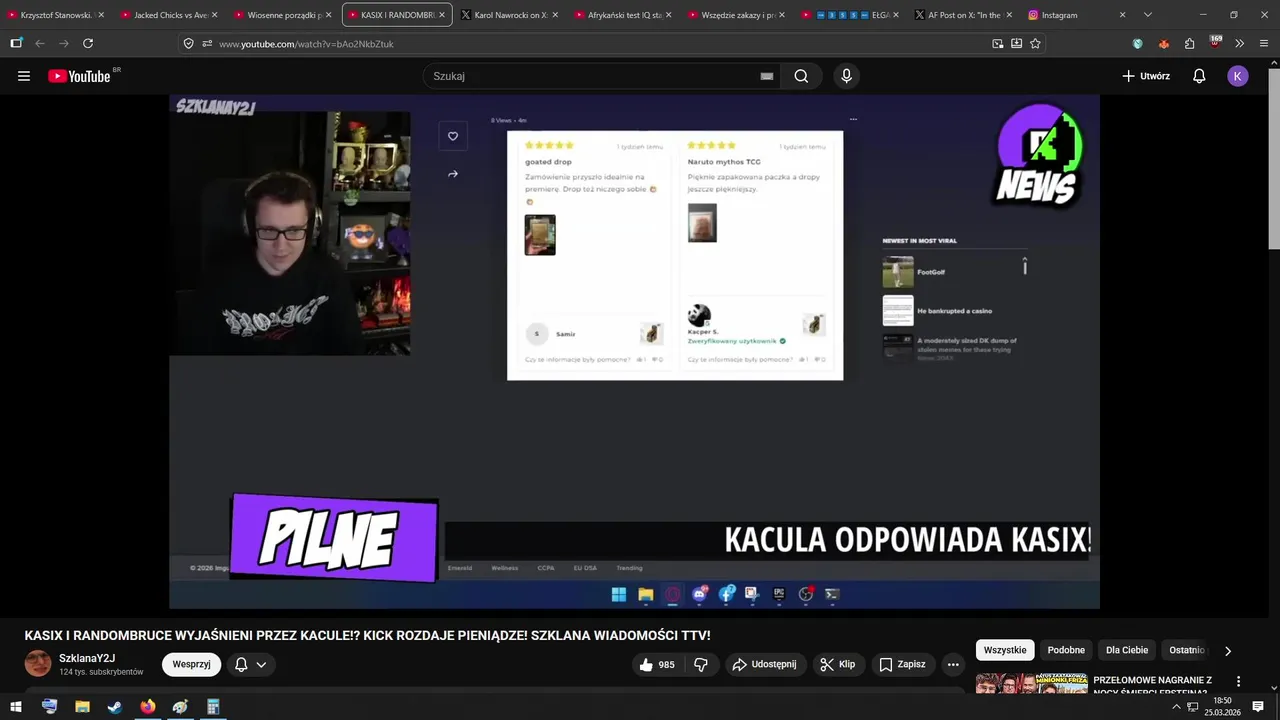Screen dimensions: 1280x720
Task: Switch to Wiosenne porządki tab
Action: point(284,15)
